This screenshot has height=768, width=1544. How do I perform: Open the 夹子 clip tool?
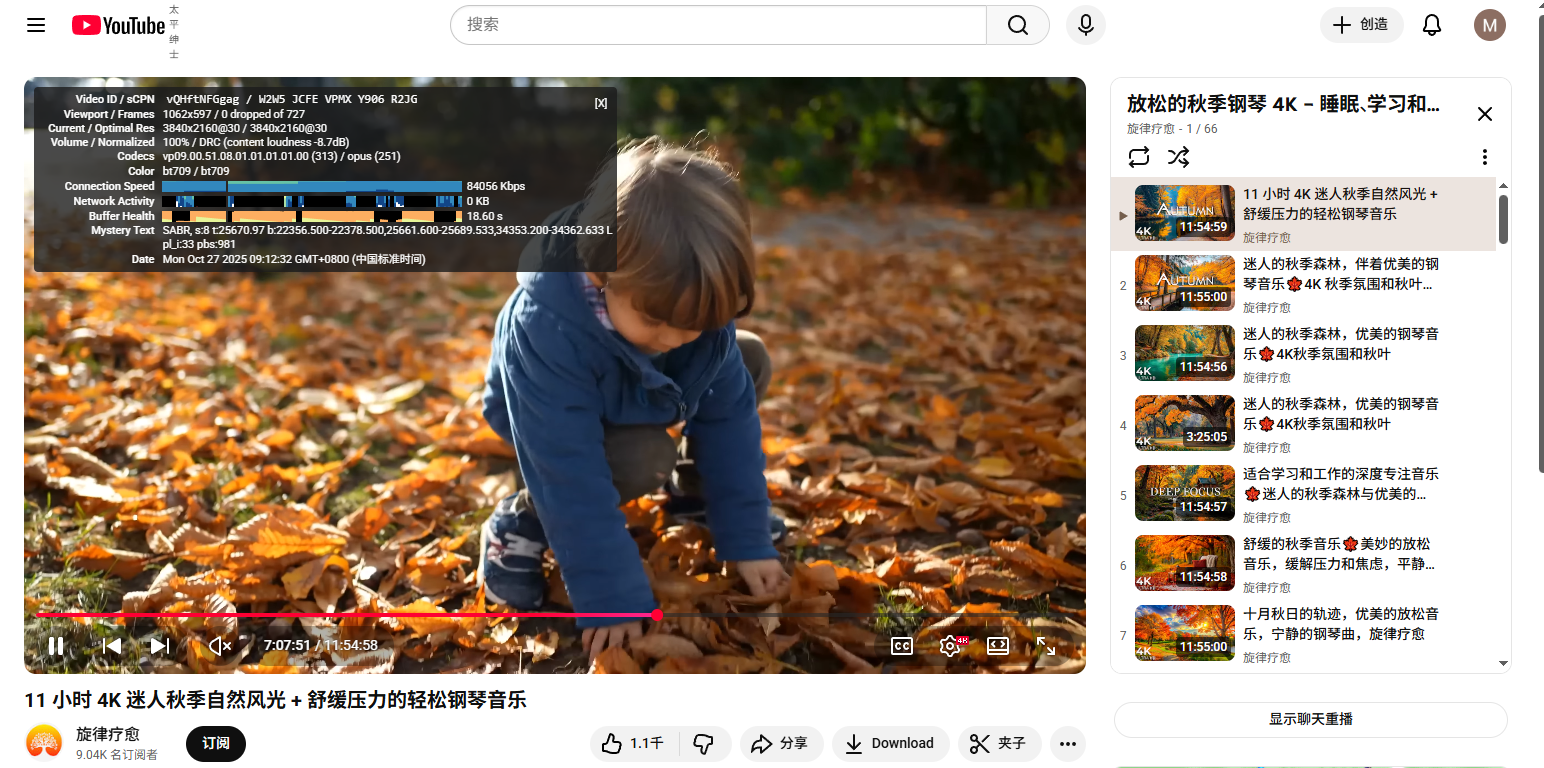pos(999,743)
